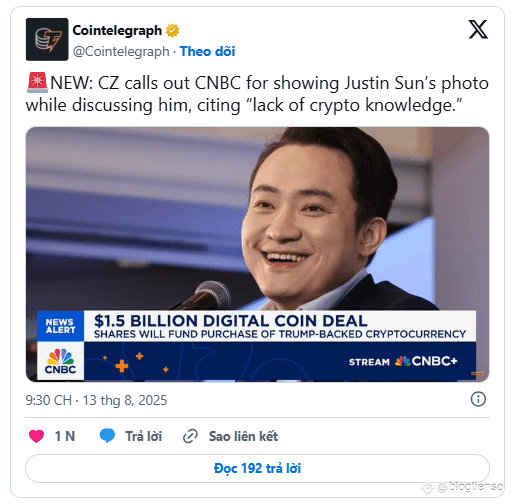The image size is (511, 504).
Task: Click the Trả lời reply label
Action: pyautogui.click(x=144, y=436)
